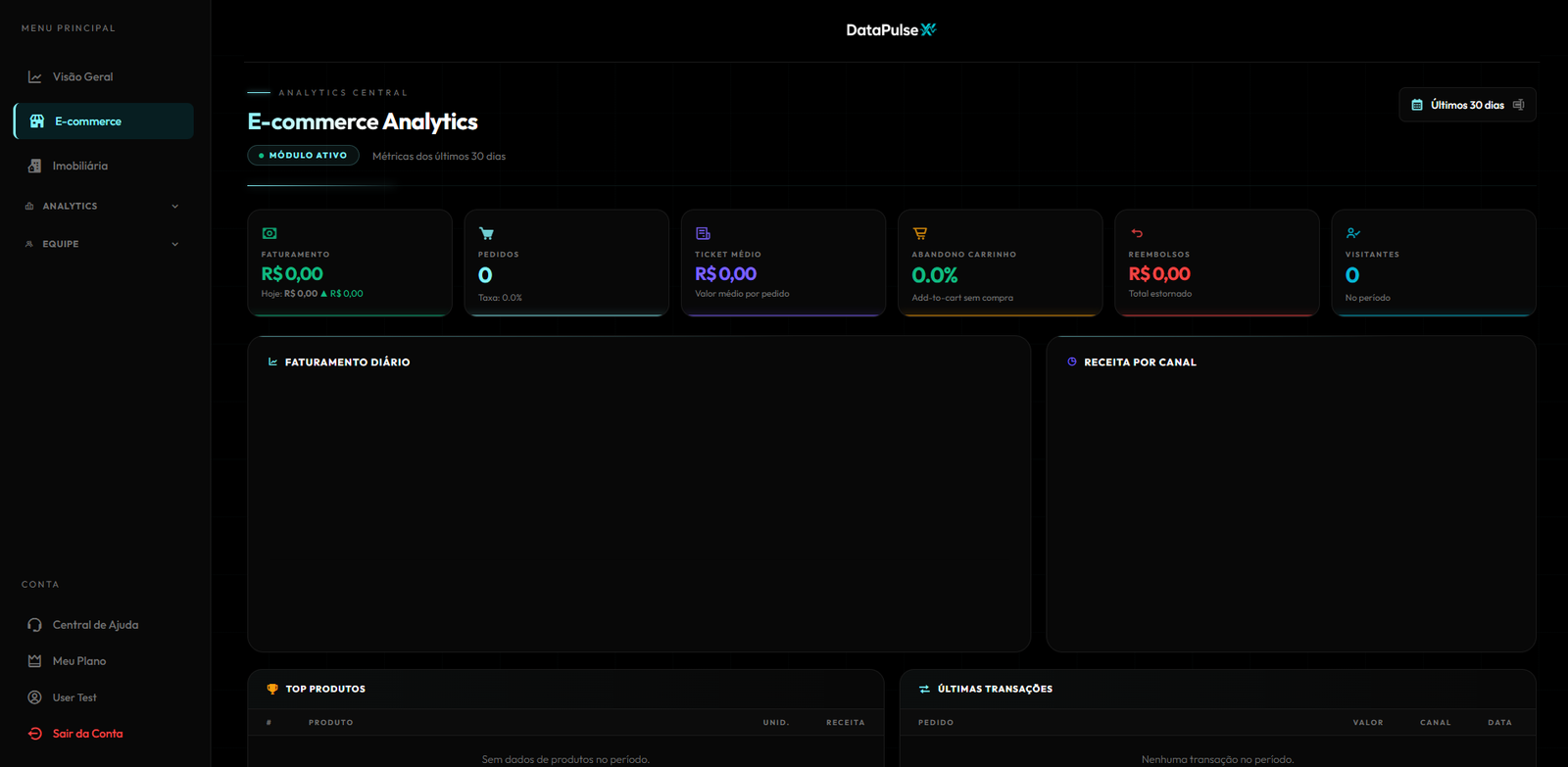Image resolution: width=1568 pixels, height=767 pixels.
Task: Click the E-commerce storefront icon in sidebar
Action: coord(37,121)
